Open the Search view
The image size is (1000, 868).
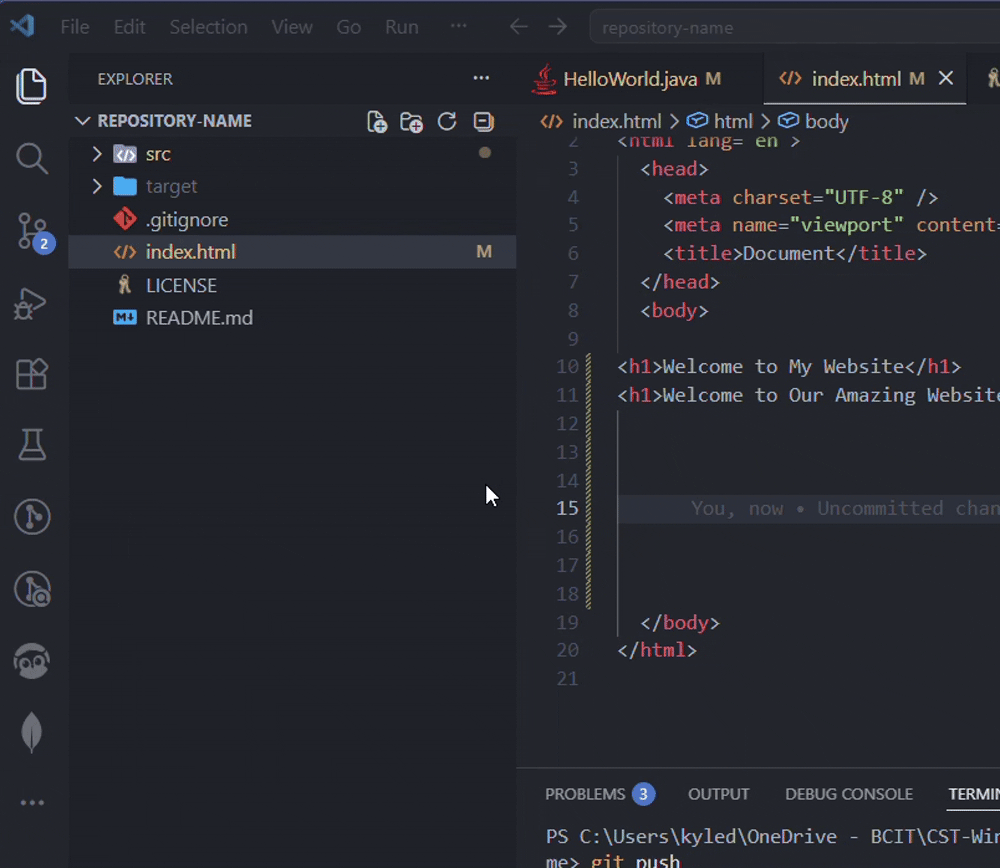pos(31,158)
